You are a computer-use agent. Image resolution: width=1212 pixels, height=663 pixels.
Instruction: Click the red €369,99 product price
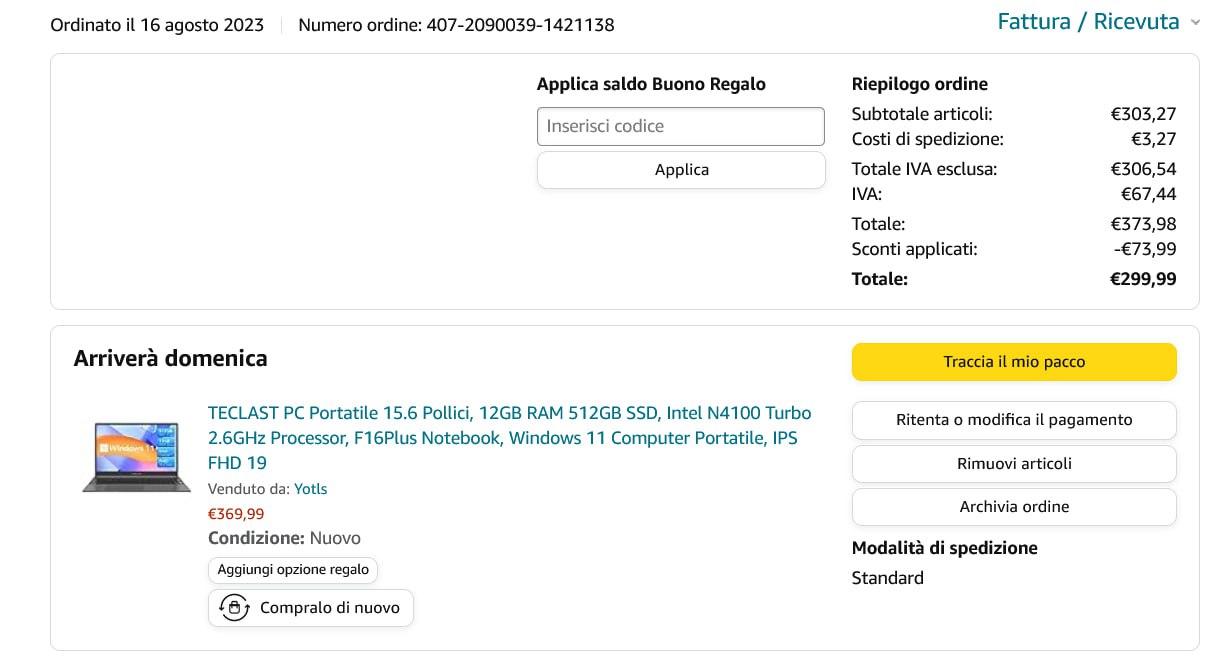(x=236, y=514)
